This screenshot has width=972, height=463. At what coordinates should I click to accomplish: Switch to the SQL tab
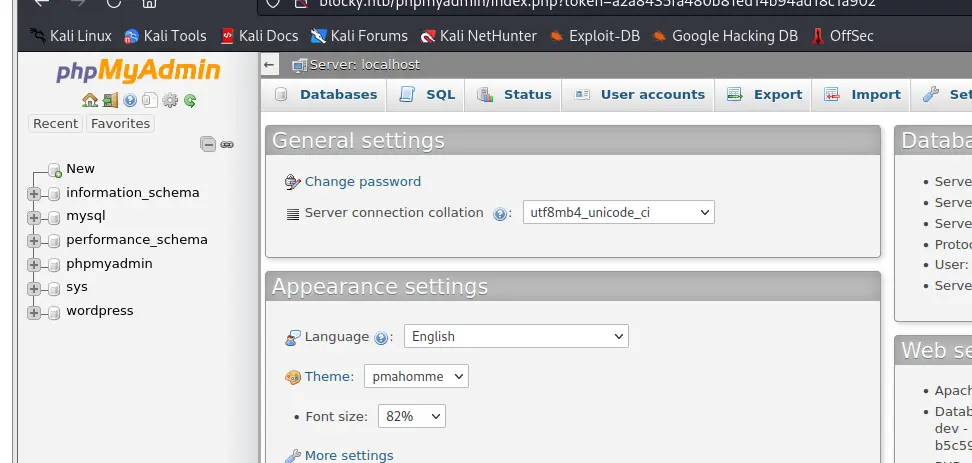coord(428,95)
